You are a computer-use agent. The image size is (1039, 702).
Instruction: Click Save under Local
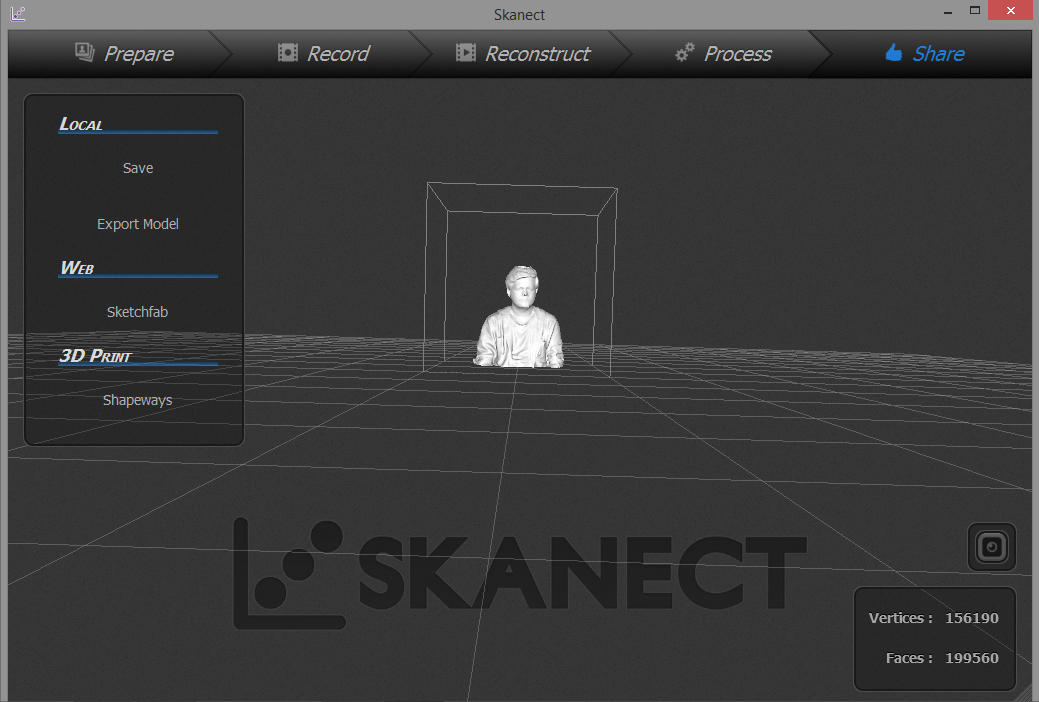click(x=138, y=168)
